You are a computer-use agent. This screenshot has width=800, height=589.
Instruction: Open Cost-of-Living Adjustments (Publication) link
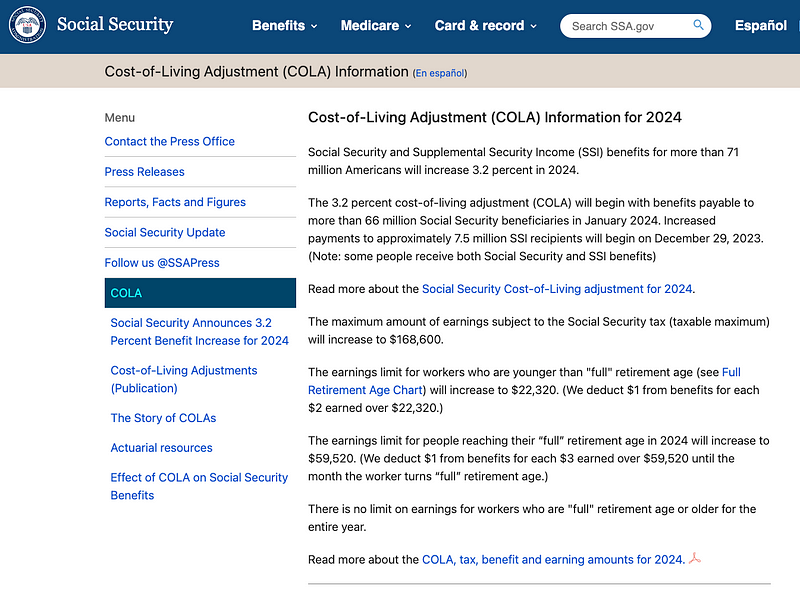coord(184,379)
